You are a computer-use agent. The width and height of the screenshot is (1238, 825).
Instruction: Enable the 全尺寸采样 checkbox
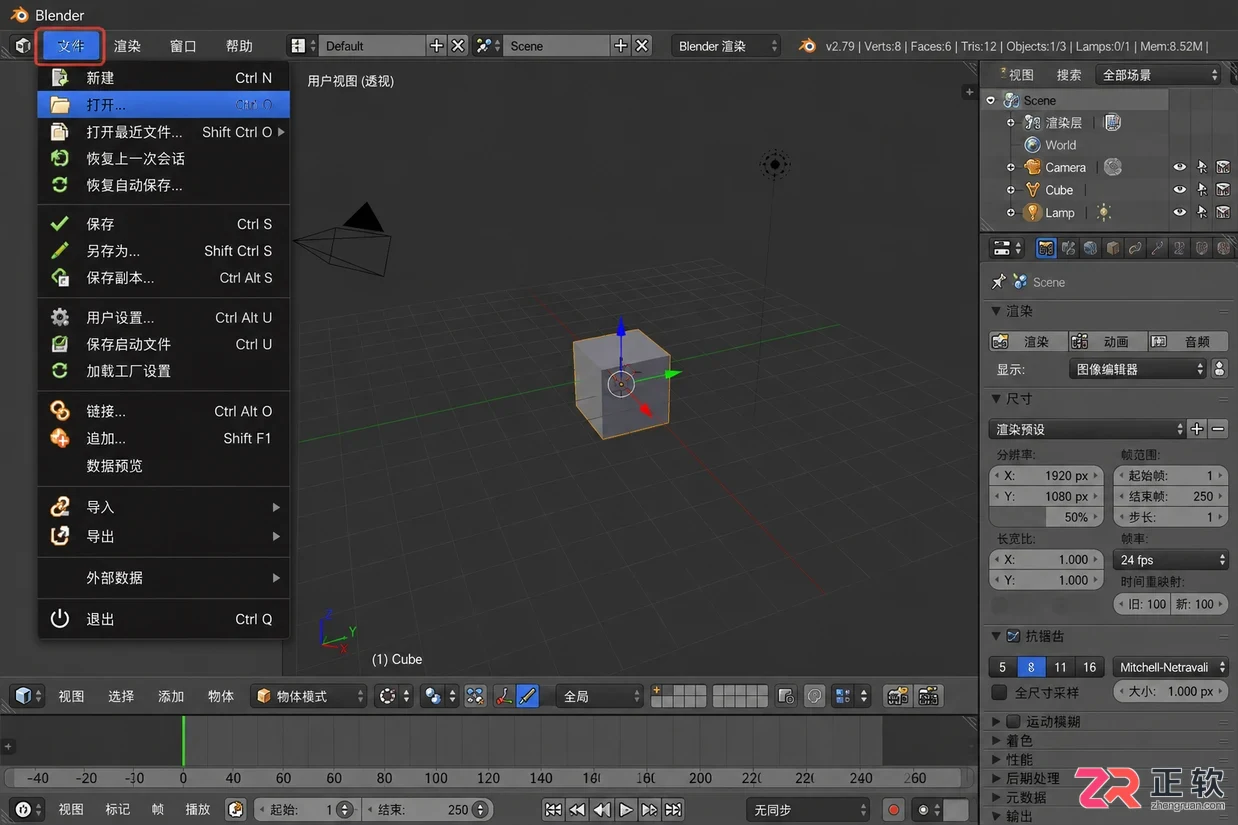(998, 692)
